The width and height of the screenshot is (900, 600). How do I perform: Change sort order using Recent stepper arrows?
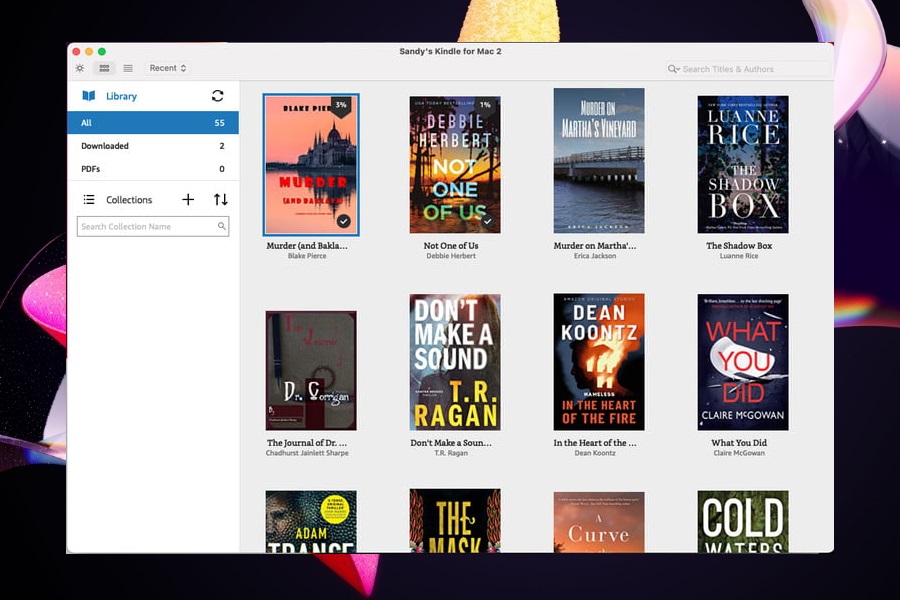(x=184, y=68)
